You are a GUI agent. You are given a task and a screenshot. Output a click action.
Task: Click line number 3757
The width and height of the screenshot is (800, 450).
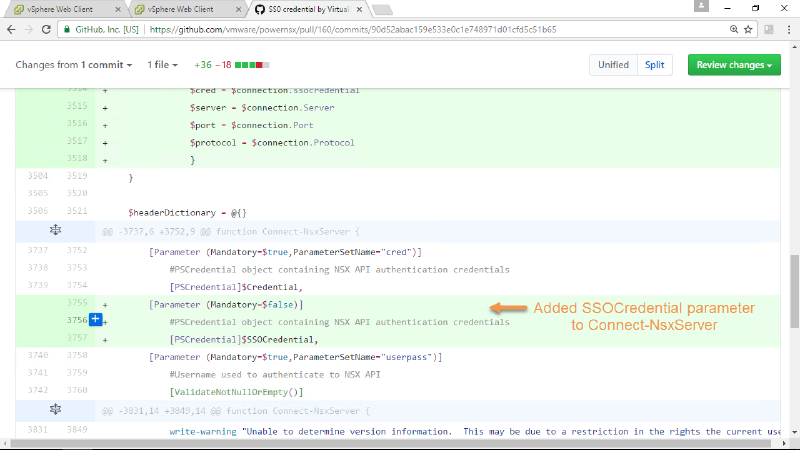(x=77, y=337)
